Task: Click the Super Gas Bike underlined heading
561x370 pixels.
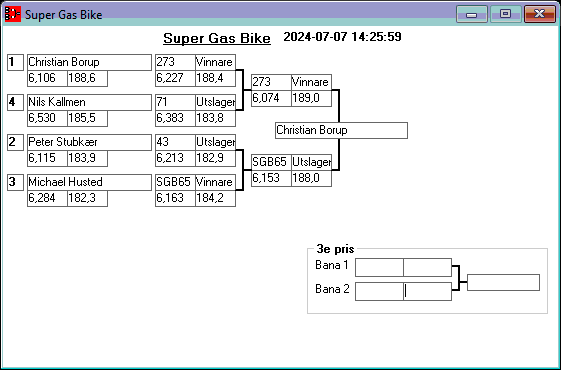Action: 217,38
